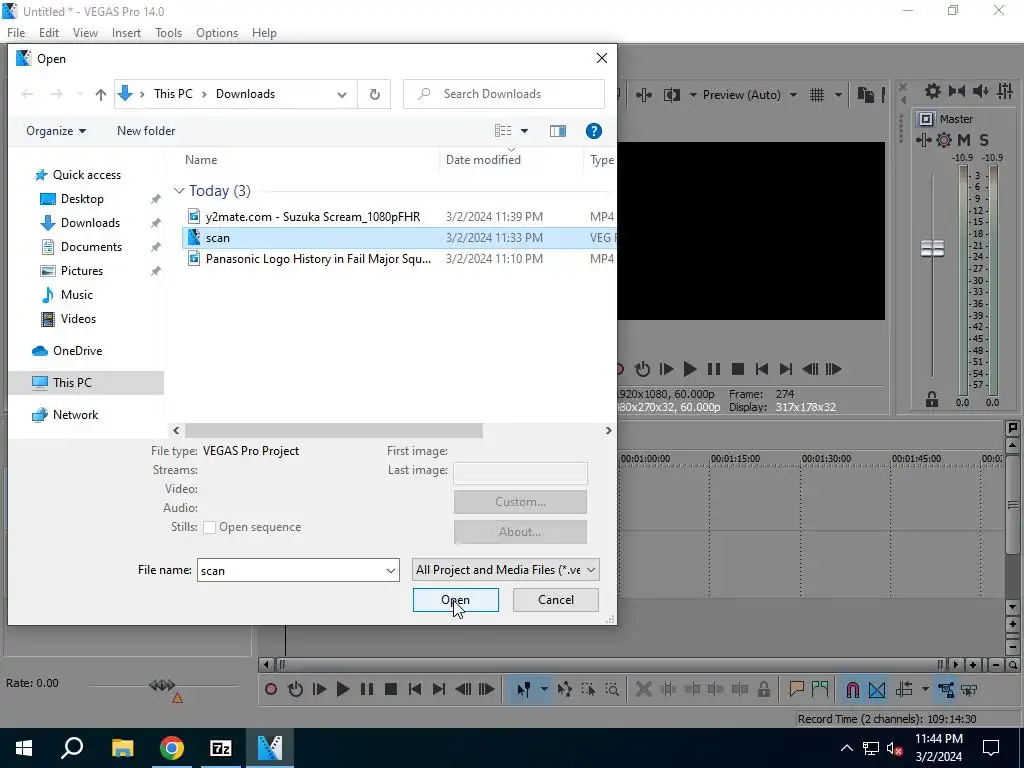1024x768 pixels.
Task: Click Stop in the timeline transport bar
Action: (x=391, y=690)
